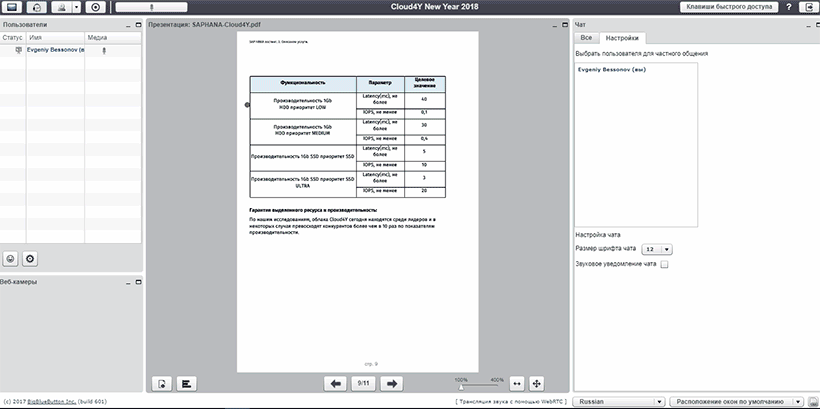Click the upload presentation icon
This screenshot has width=820, height=409.
point(163,383)
